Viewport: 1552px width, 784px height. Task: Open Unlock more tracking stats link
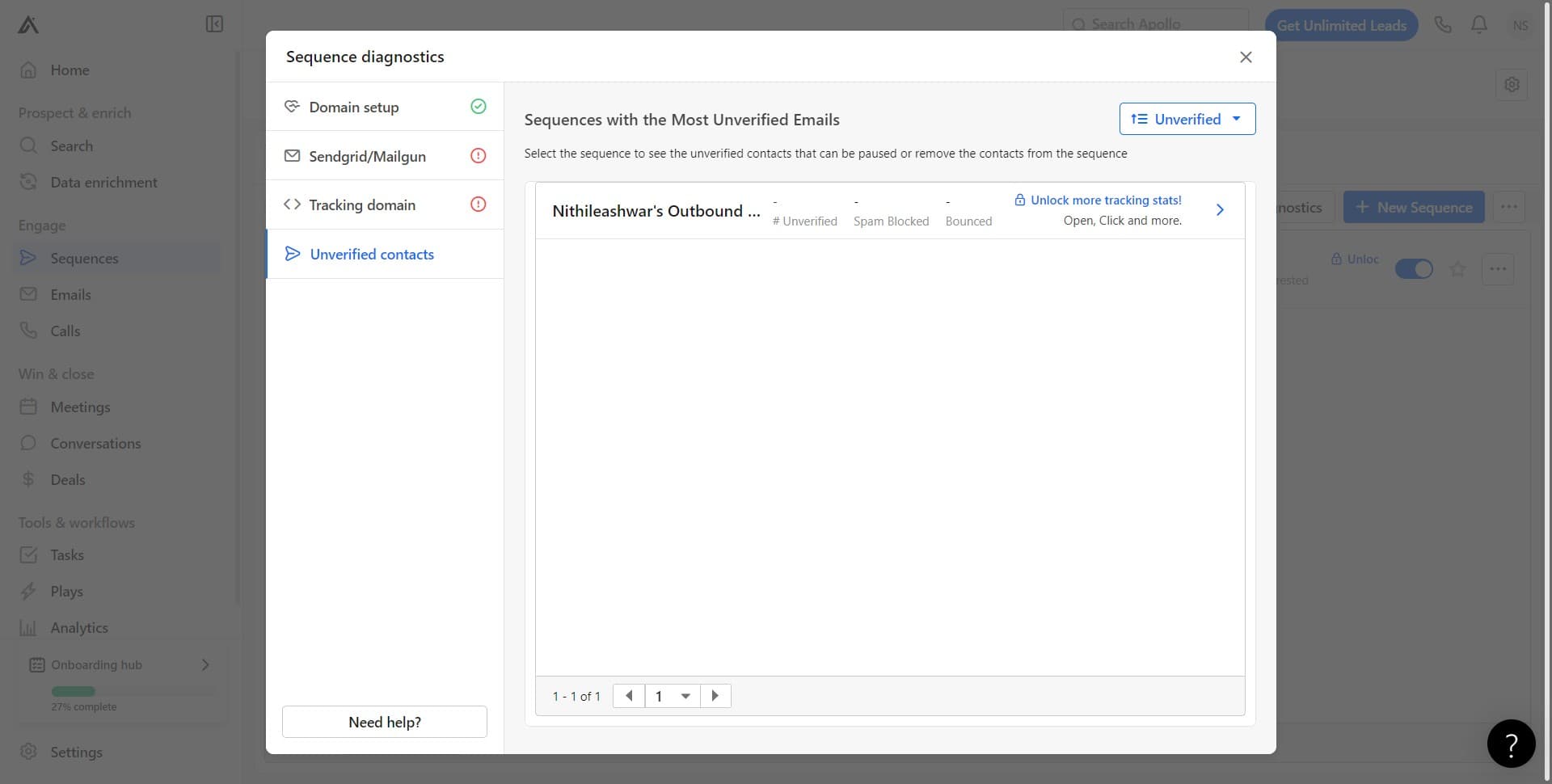coord(1107,200)
